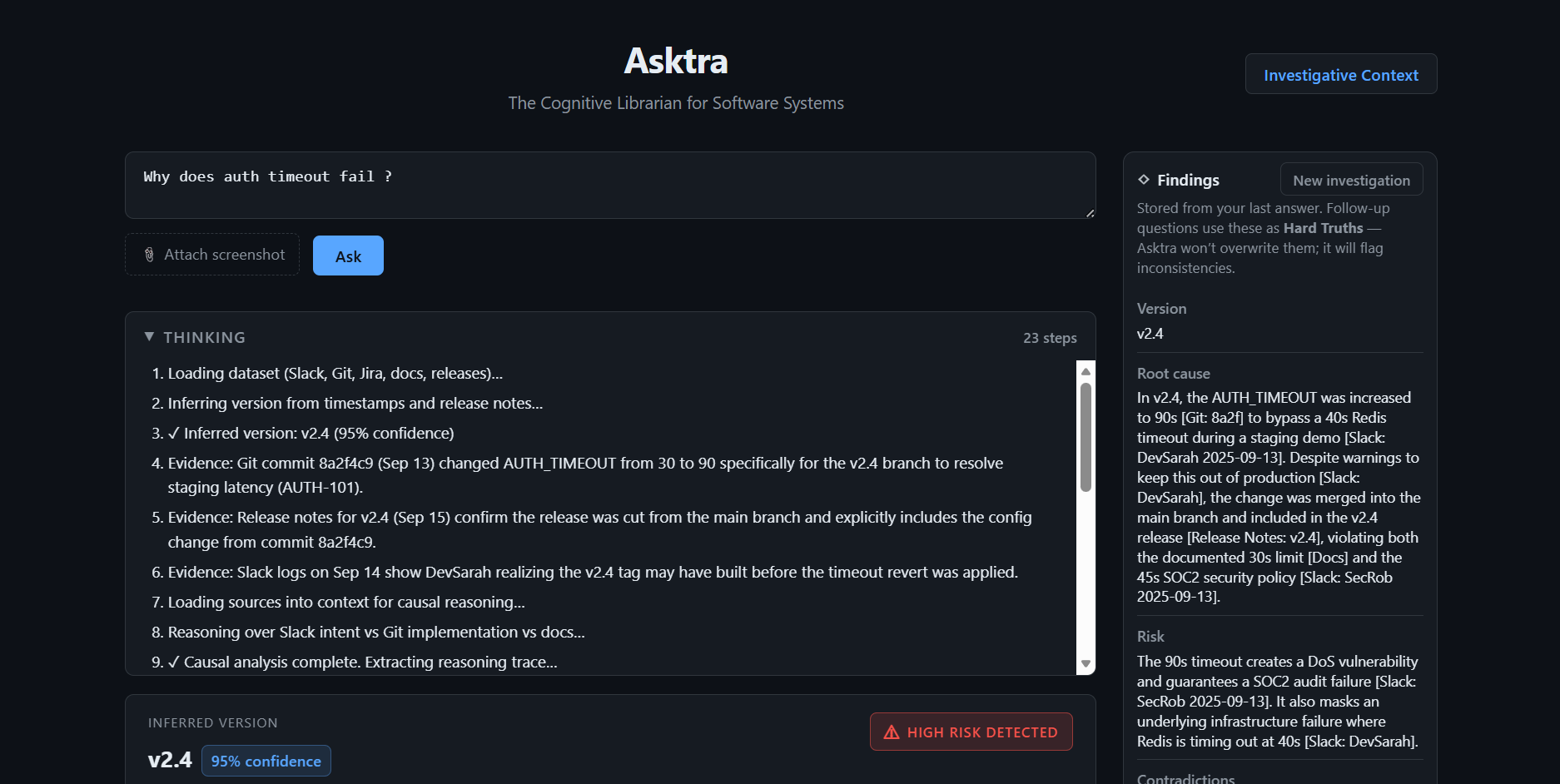Click the checkmark on Inferred version step
1560x784 pixels.
tap(173, 434)
